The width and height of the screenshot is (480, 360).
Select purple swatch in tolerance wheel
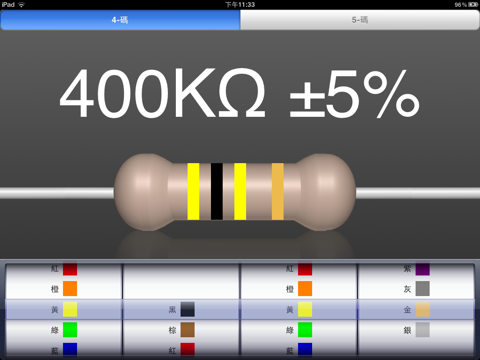[x=423, y=269]
